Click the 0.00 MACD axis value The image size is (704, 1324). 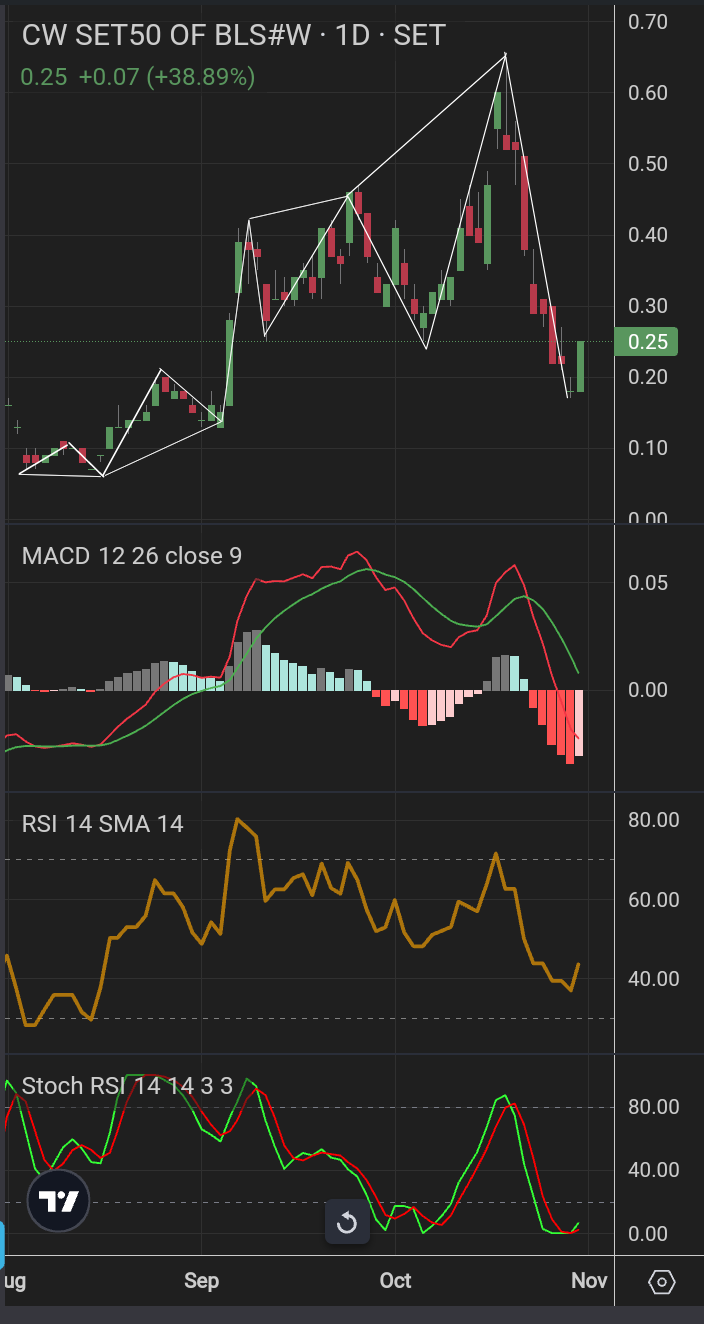pyautogui.click(x=647, y=690)
